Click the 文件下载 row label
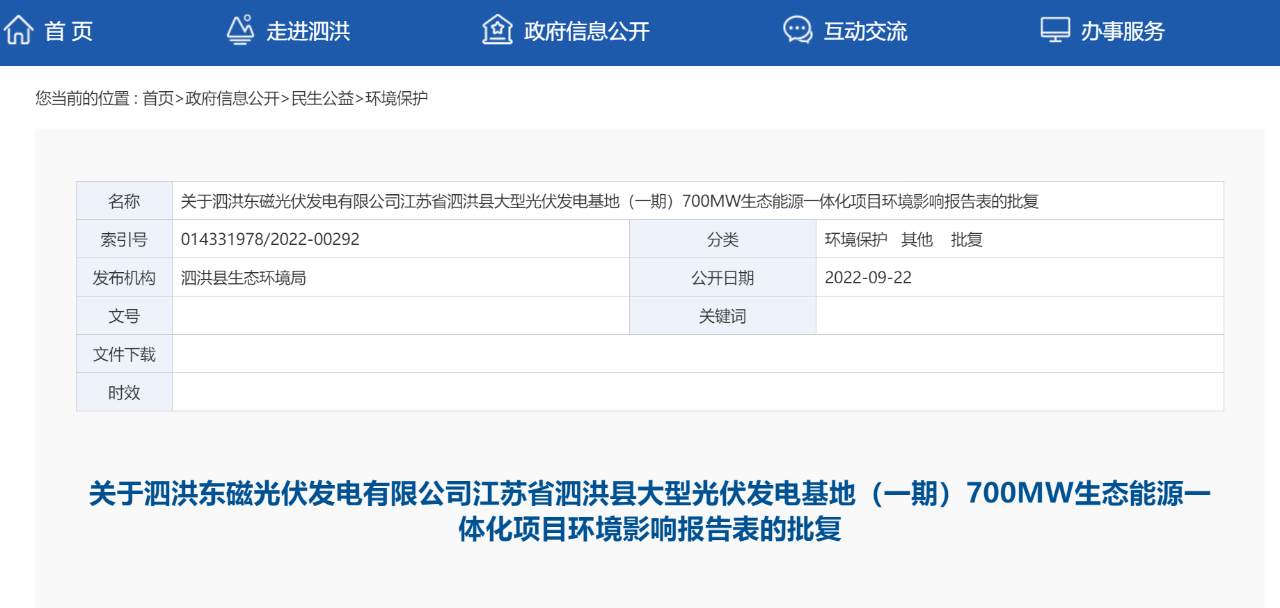The height and width of the screenshot is (608, 1280). pyautogui.click(x=124, y=354)
